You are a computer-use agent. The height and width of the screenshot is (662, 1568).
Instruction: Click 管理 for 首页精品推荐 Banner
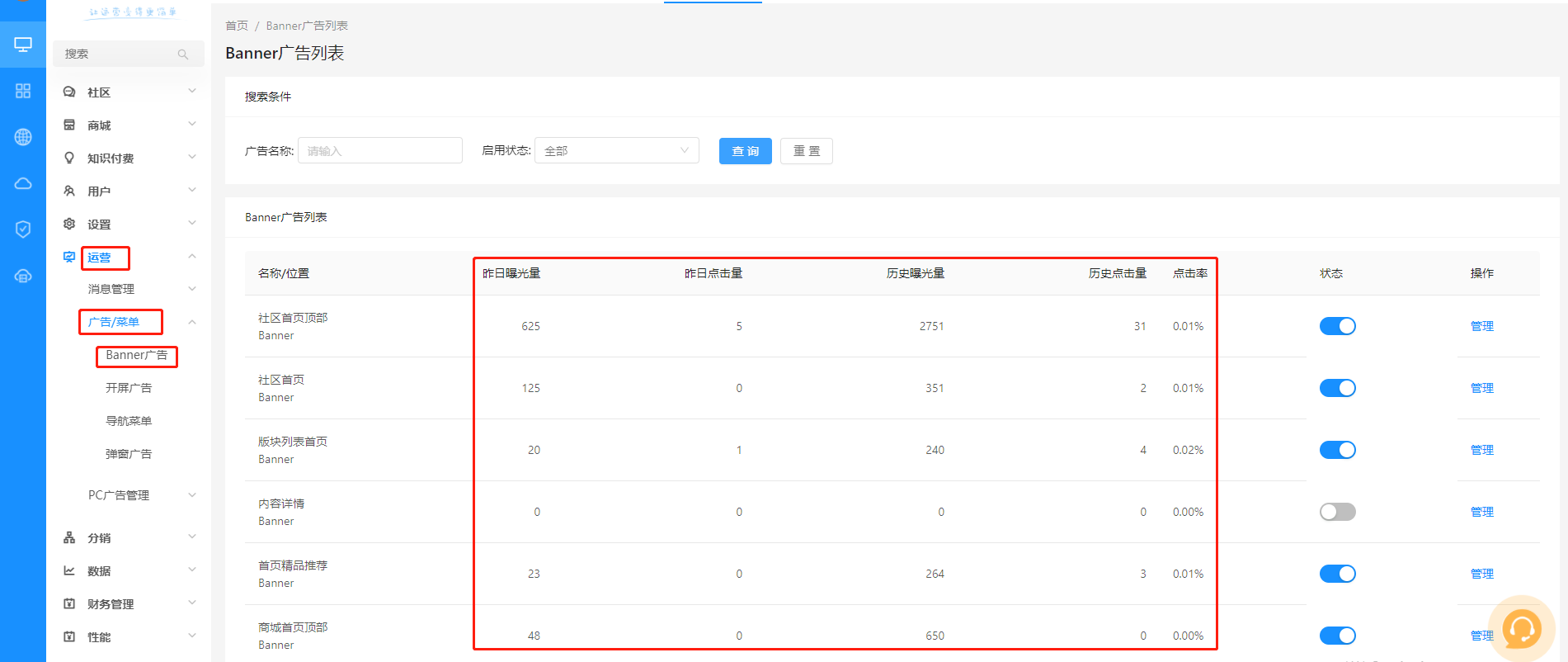1482,574
